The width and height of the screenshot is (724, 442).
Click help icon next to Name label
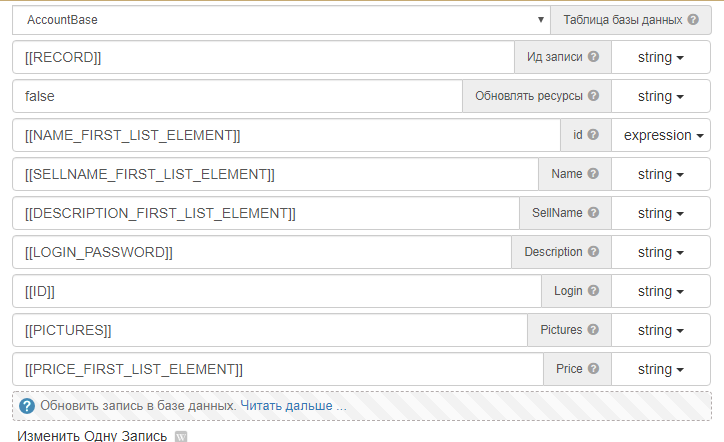pos(593,174)
